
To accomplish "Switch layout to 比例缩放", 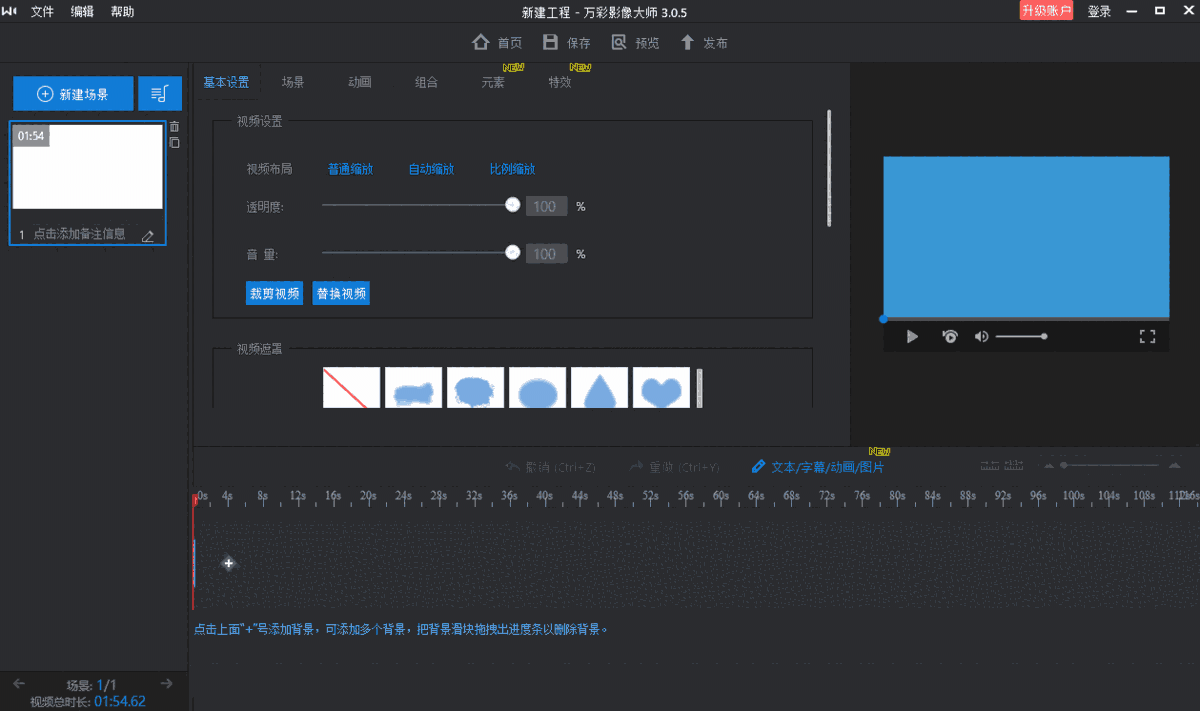I will [512, 169].
